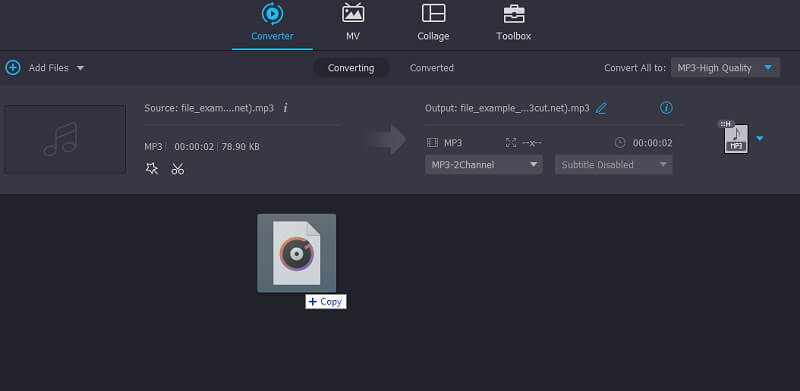Image resolution: width=800 pixels, height=391 pixels.
Task: Open the MP3-2Channel audio track dropdown
Action: tap(484, 164)
